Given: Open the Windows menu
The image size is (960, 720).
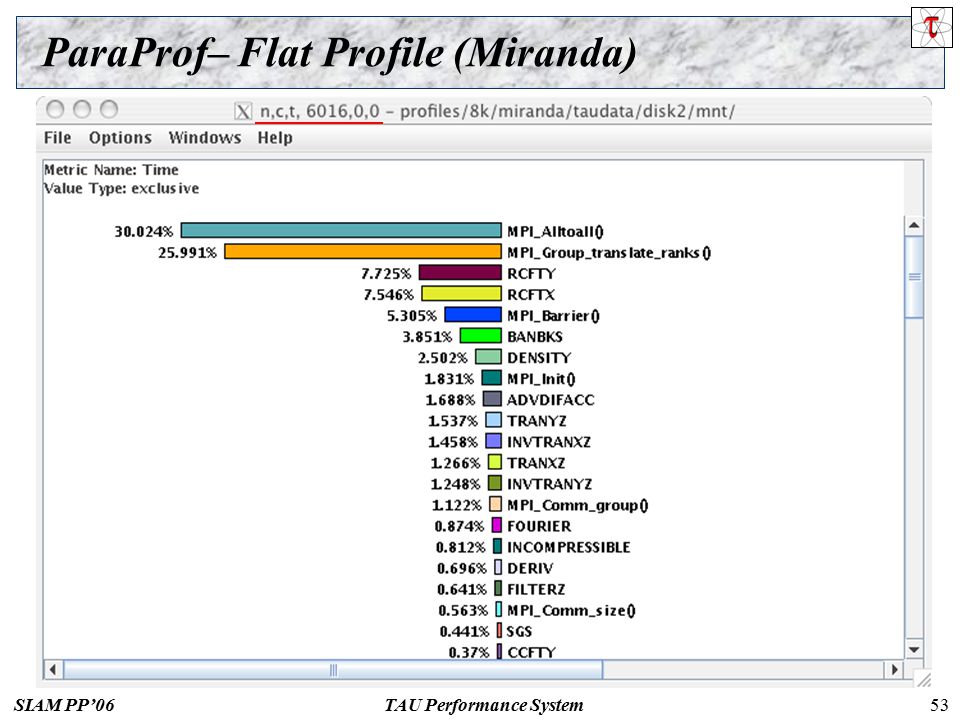Looking at the screenshot, I should point(205,138).
